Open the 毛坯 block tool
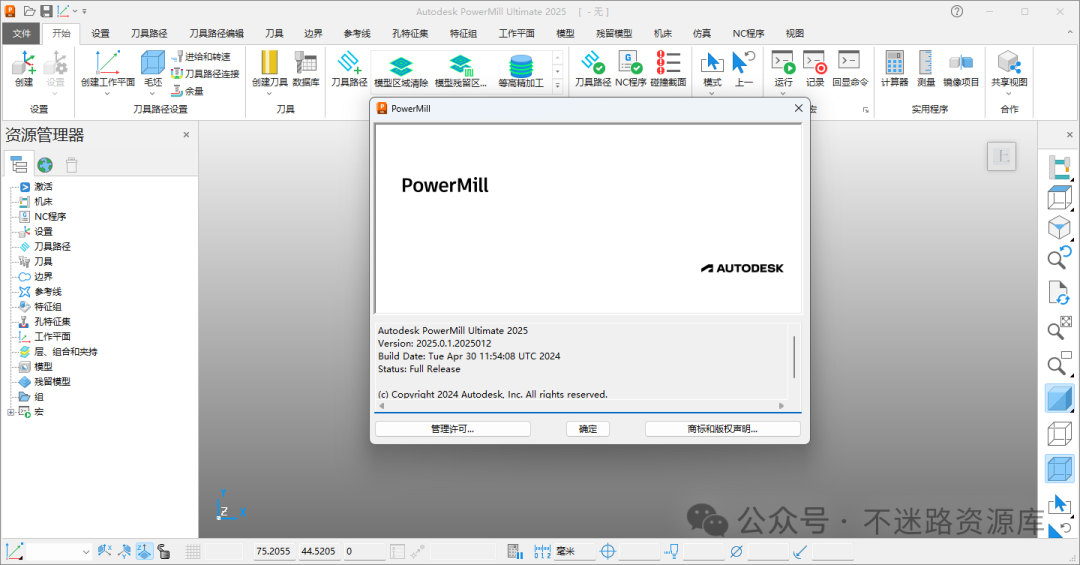The height and width of the screenshot is (565, 1080). point(153,68)
